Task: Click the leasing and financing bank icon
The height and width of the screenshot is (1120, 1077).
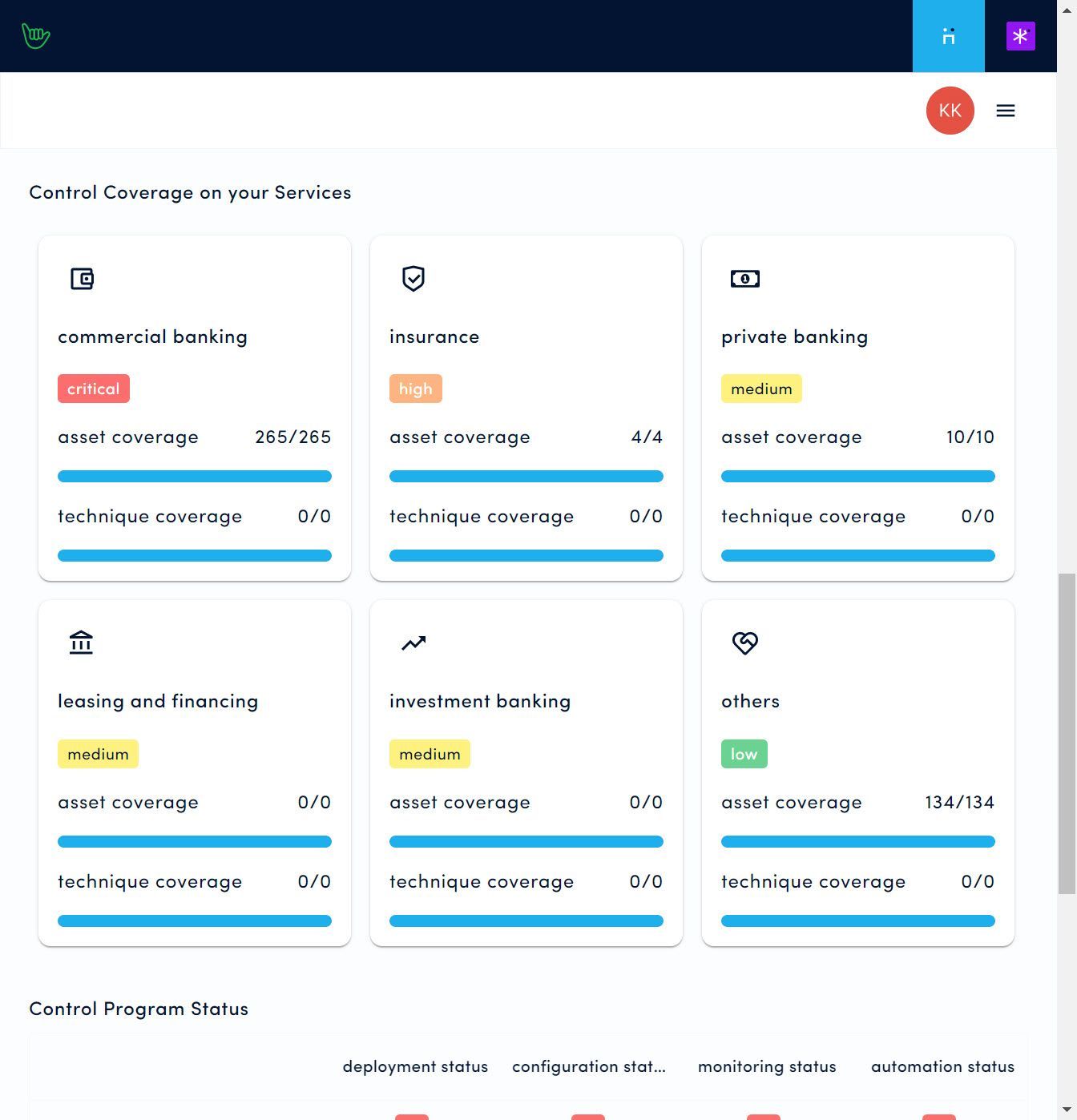Action: pos(81,643)
